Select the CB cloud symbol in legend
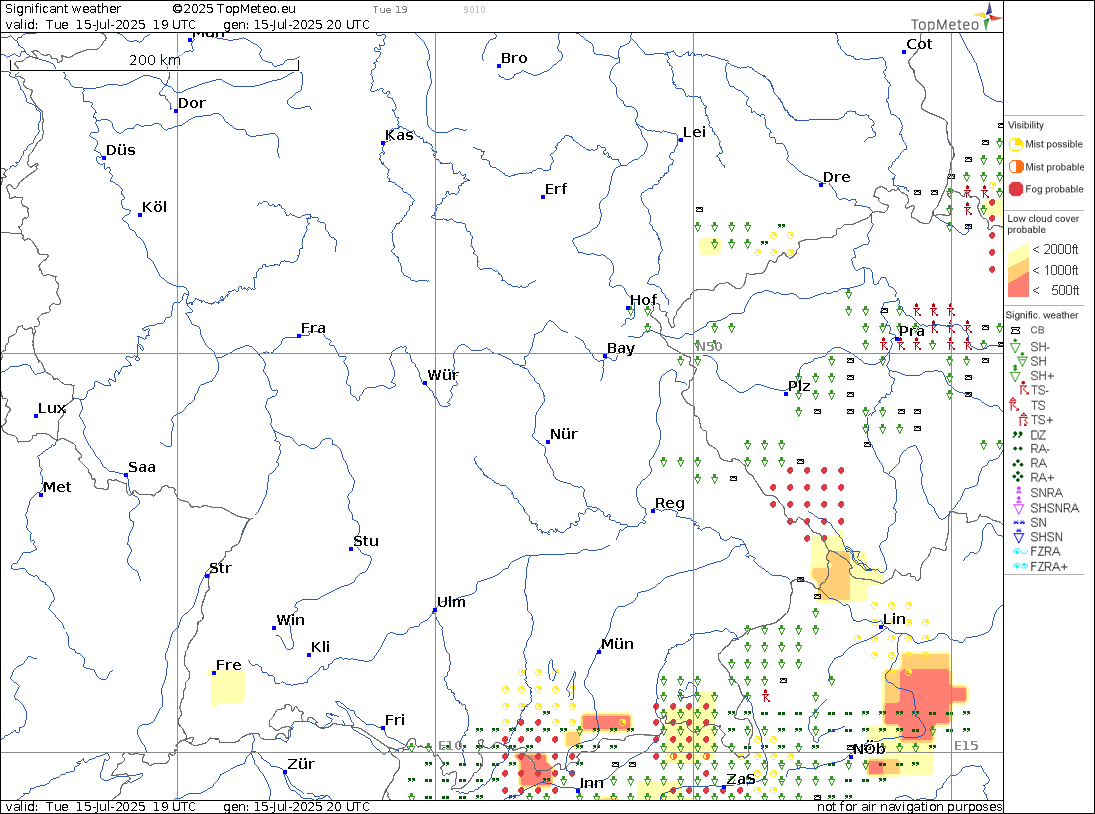Viewport: 1095px width, 814px height. tap(1016, 330)
